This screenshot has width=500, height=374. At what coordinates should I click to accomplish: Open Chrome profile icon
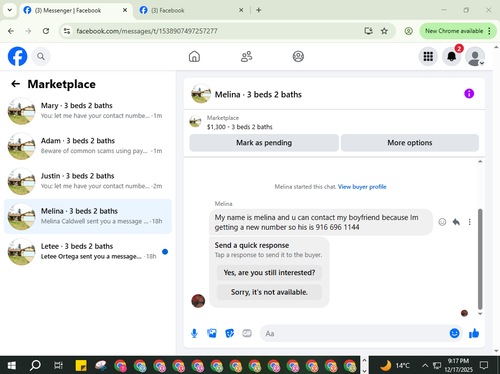coord(408,31)
